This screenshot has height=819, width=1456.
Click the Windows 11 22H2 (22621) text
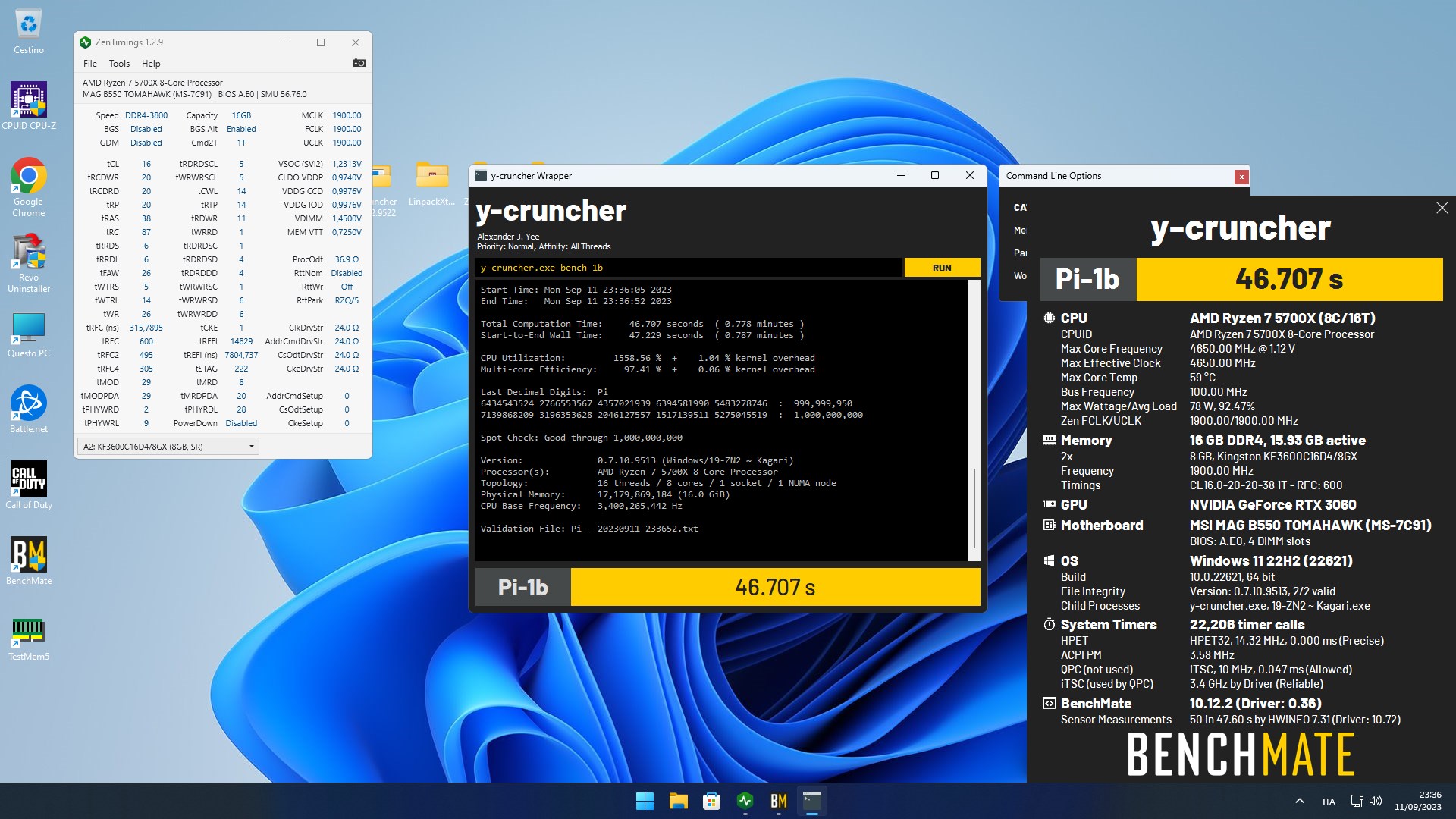coord(1271,561)
